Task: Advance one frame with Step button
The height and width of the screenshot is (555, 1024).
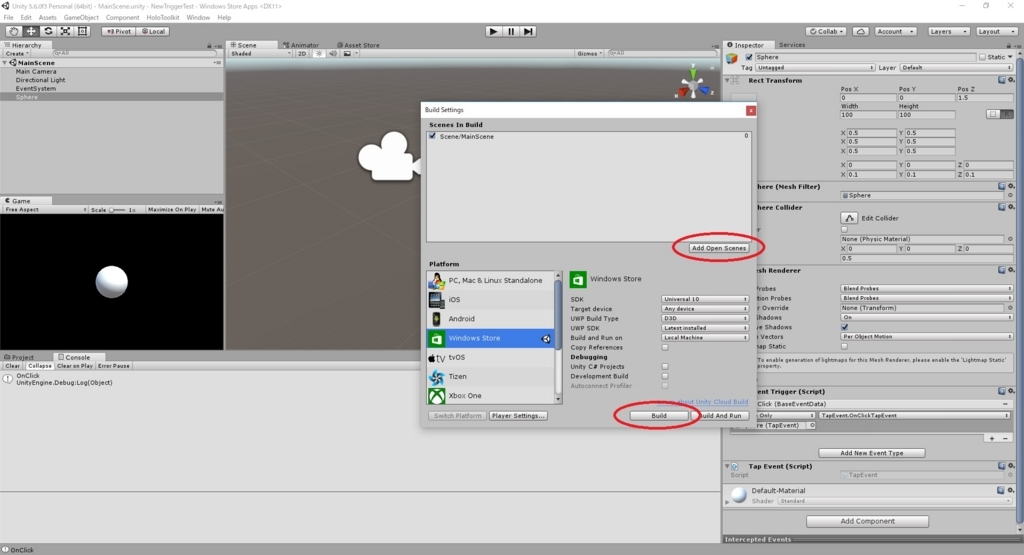Action: coord(528,31)
